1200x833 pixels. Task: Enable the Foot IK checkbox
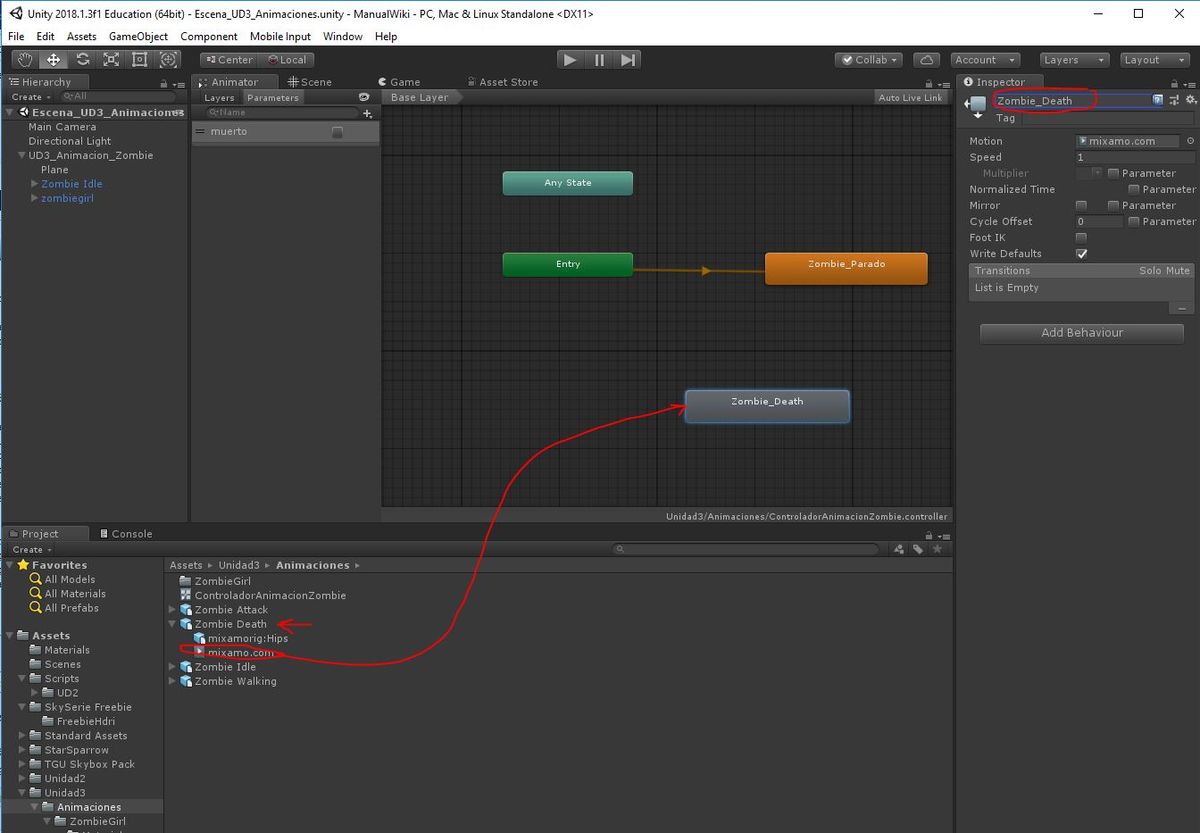point(1081,237)
